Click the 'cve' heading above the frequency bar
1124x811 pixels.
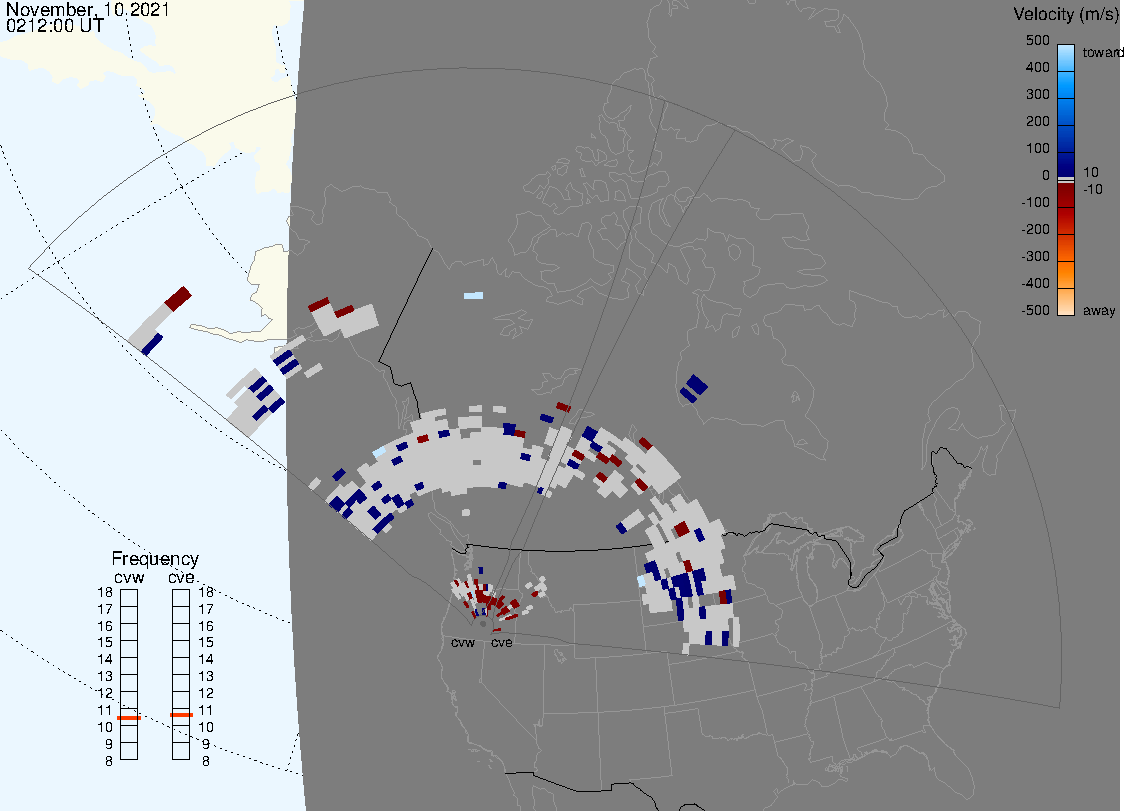[181, 578]
